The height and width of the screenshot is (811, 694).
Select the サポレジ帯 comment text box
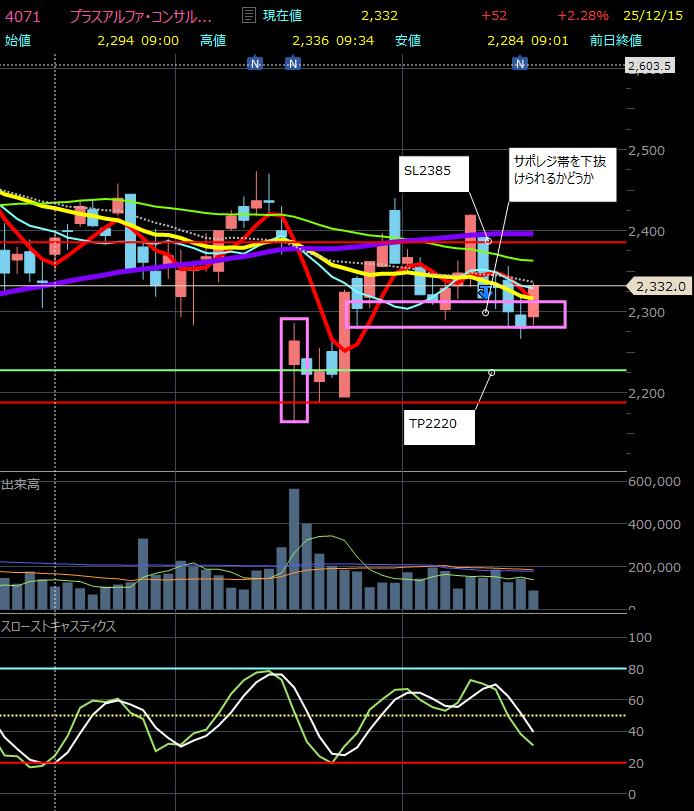click(559, 175)
